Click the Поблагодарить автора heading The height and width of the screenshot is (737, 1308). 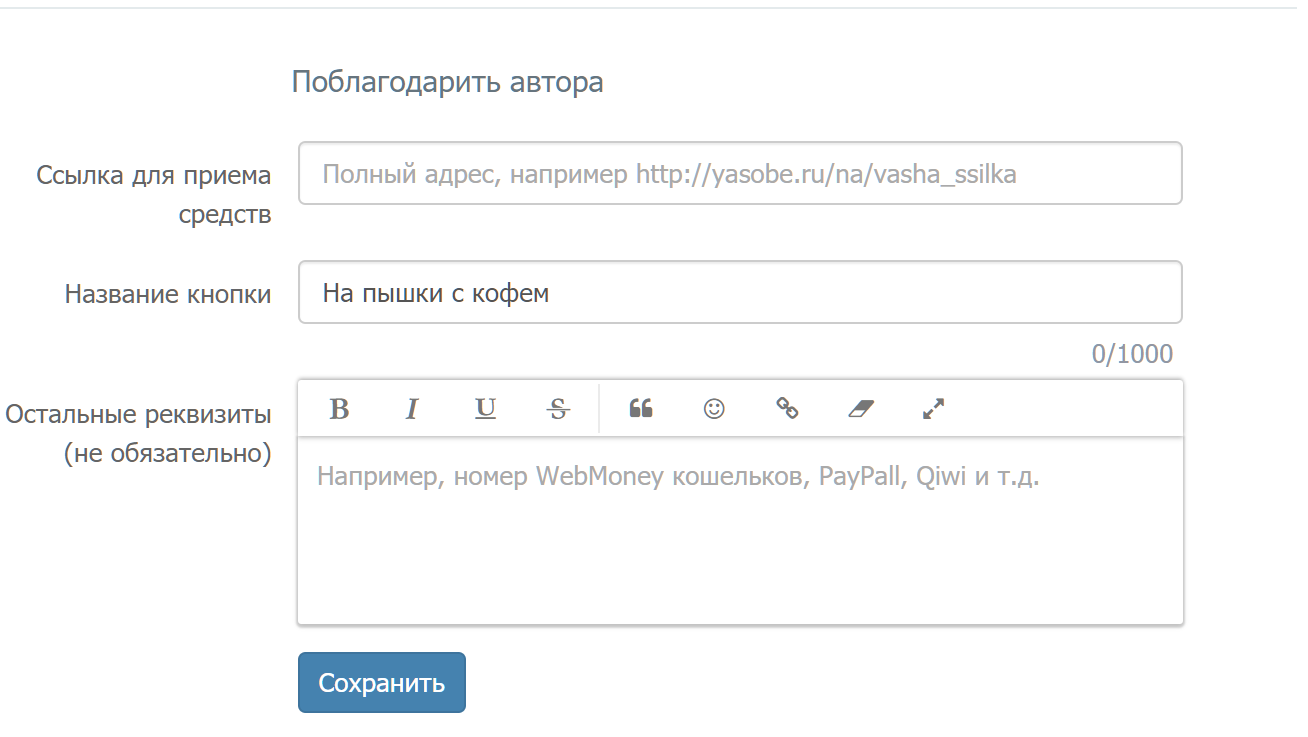(x=447, y=82)
